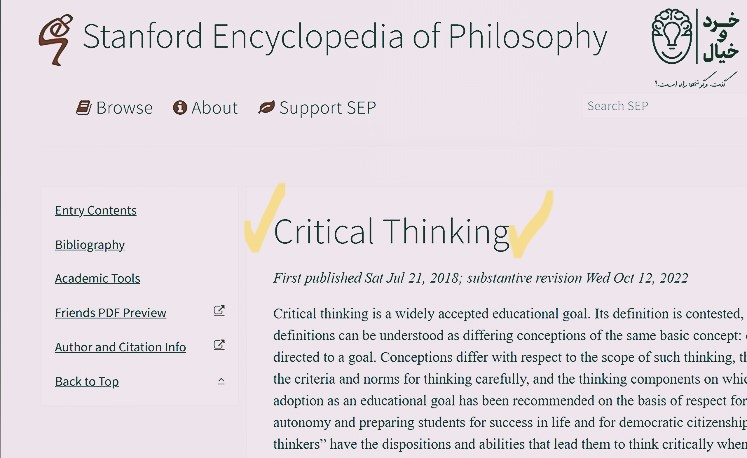Image resolution: width=747 pixels, height=458 pixels.
Task: Open Friends PDF Preview link
Action: pos(111,313)
